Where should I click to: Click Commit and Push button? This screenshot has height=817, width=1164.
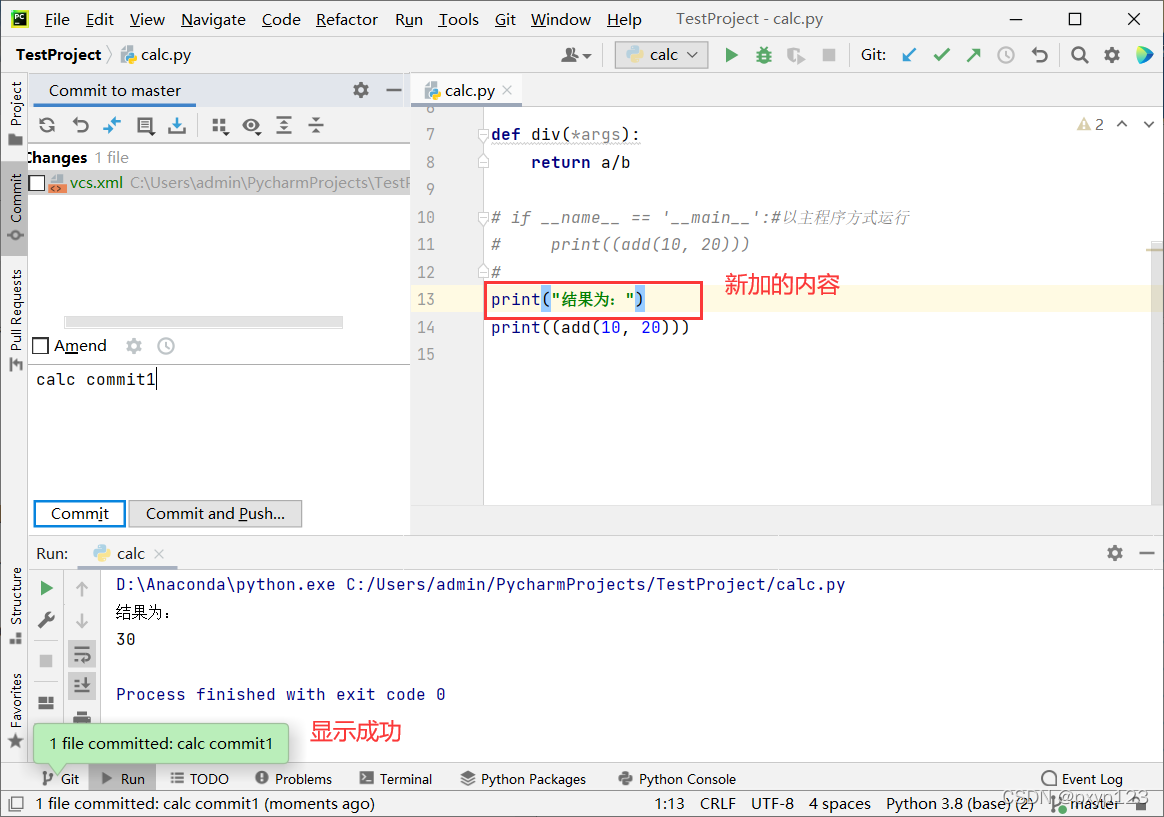(x=215, y=513)
